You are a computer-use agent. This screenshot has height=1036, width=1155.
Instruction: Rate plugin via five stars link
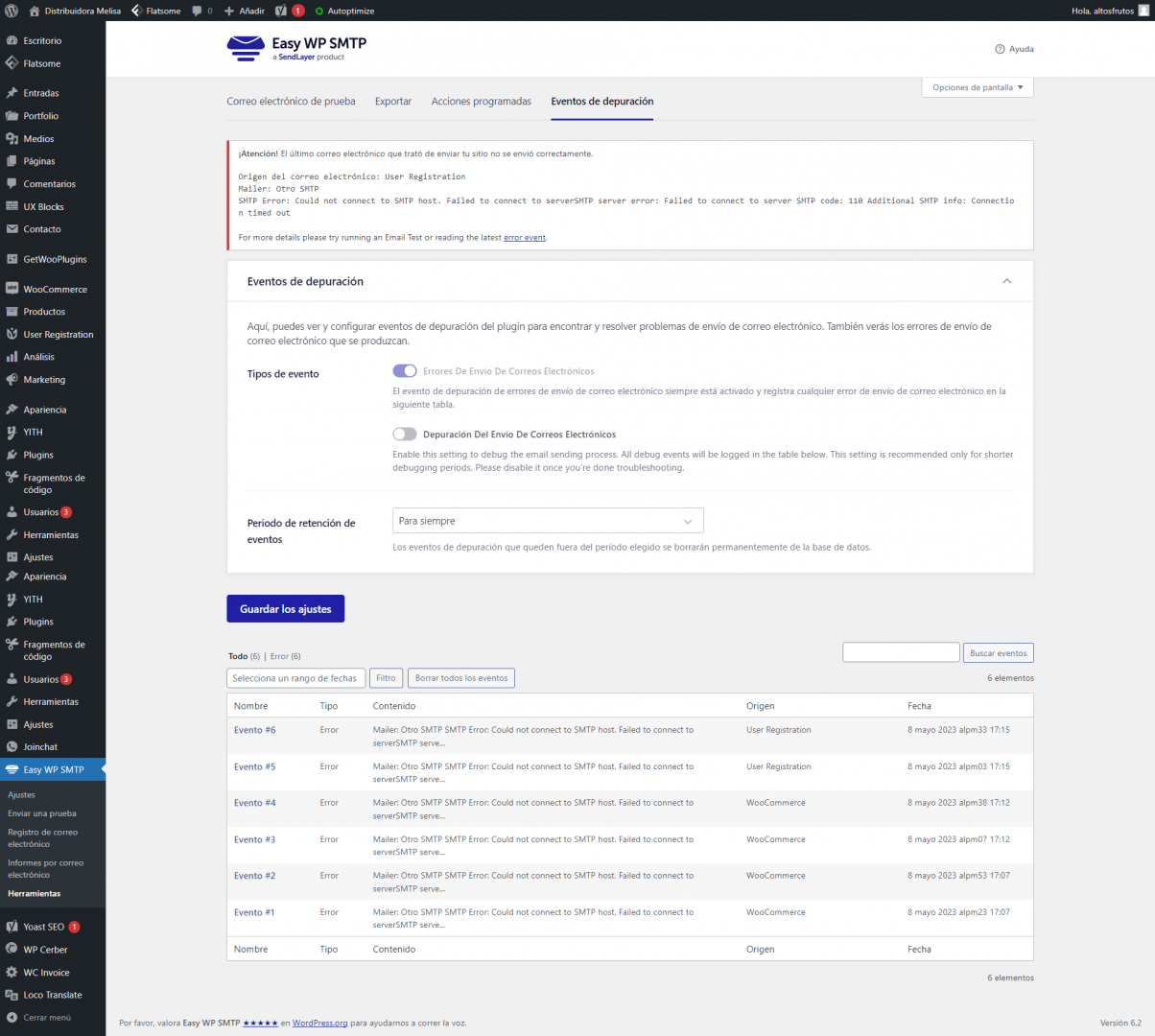click(x=261, y=1024)
